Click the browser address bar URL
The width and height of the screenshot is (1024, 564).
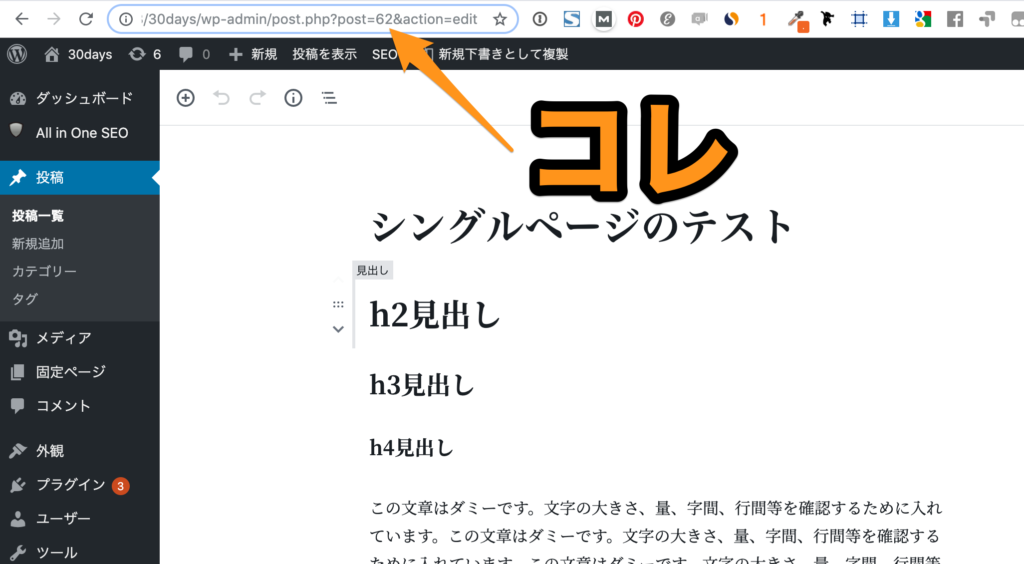[x=310, y=19]
